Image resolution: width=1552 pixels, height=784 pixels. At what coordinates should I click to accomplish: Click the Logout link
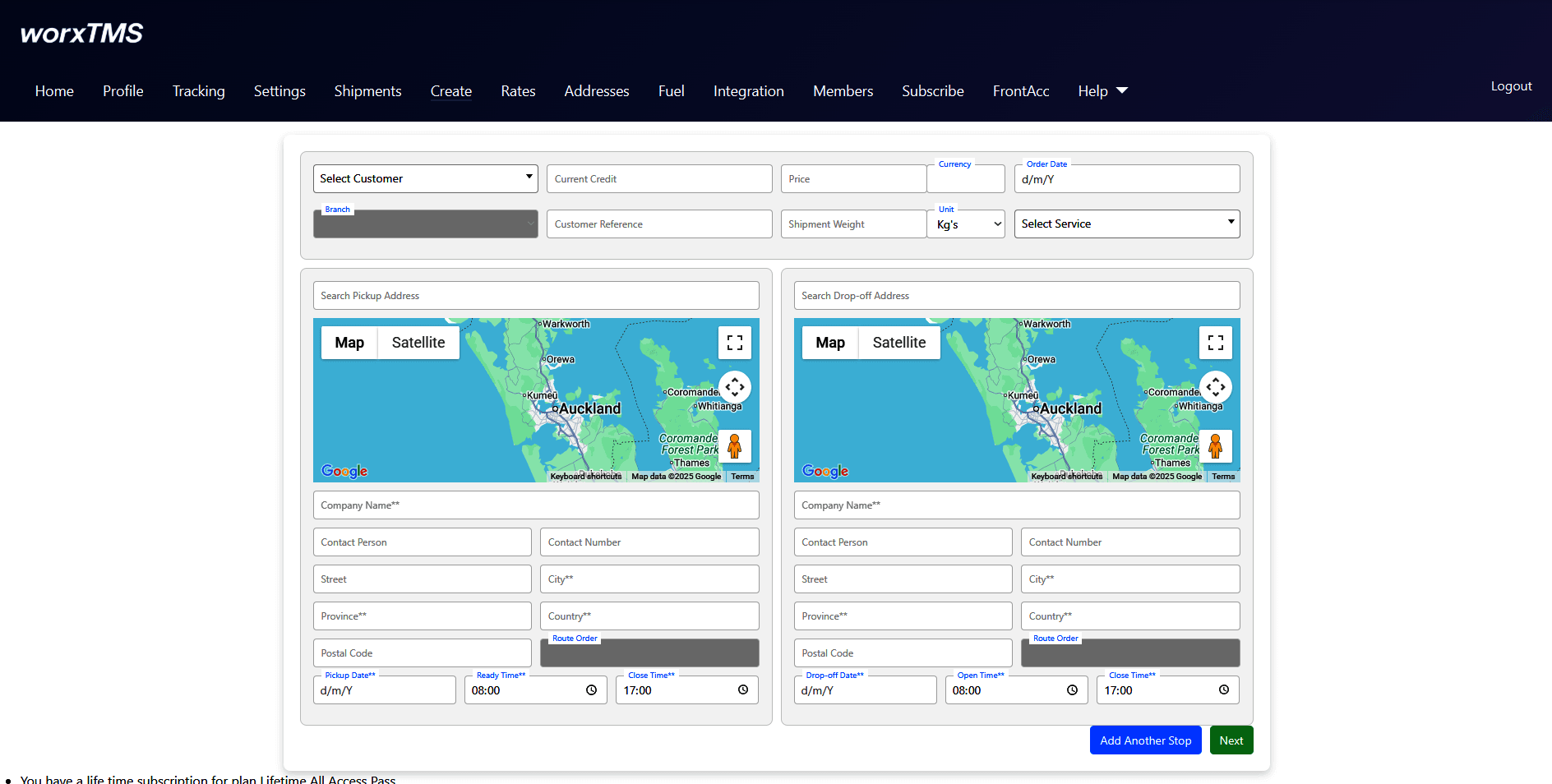[1511, 86]
